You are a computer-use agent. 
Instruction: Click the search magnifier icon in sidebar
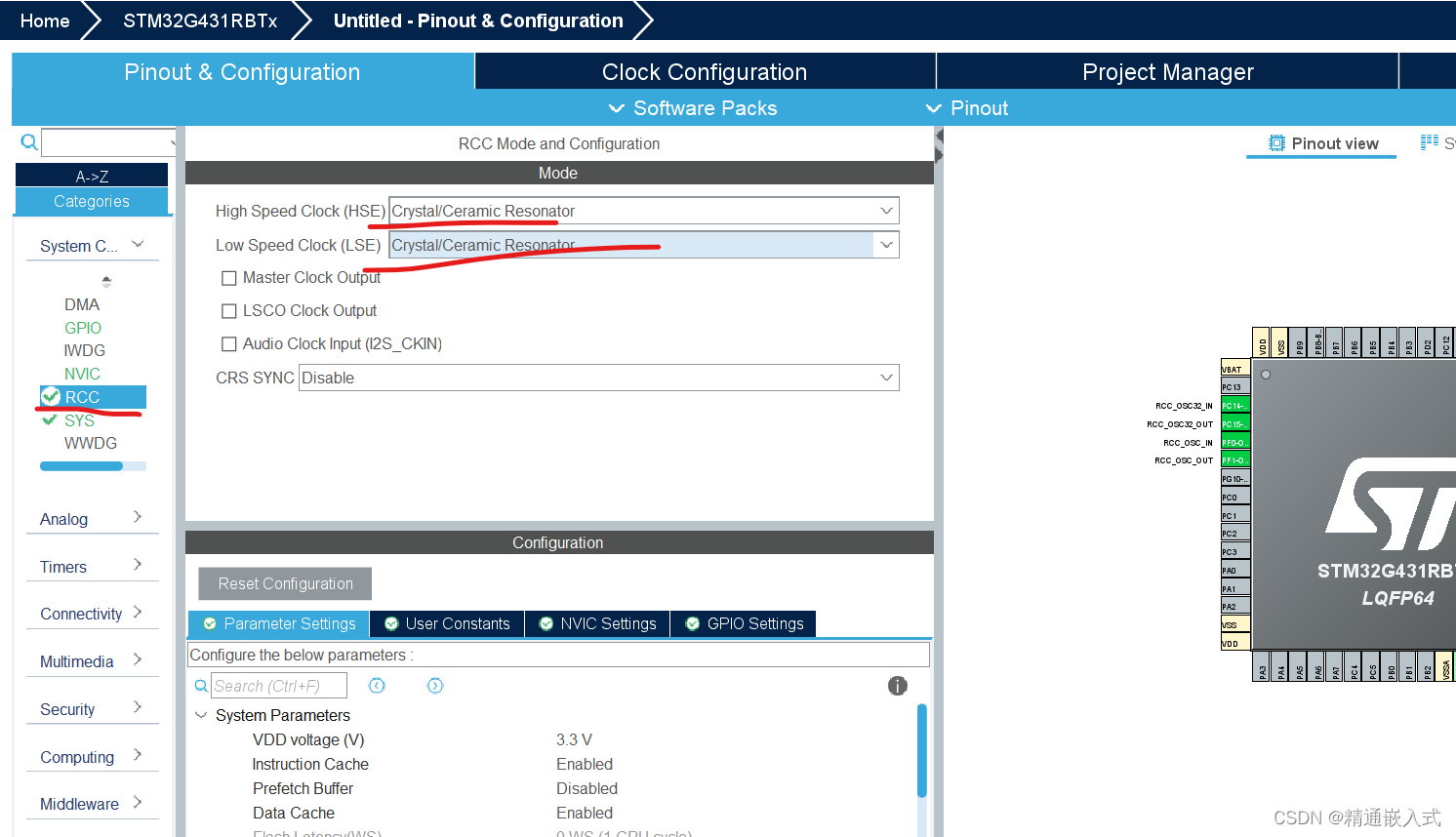coord(29,142)
